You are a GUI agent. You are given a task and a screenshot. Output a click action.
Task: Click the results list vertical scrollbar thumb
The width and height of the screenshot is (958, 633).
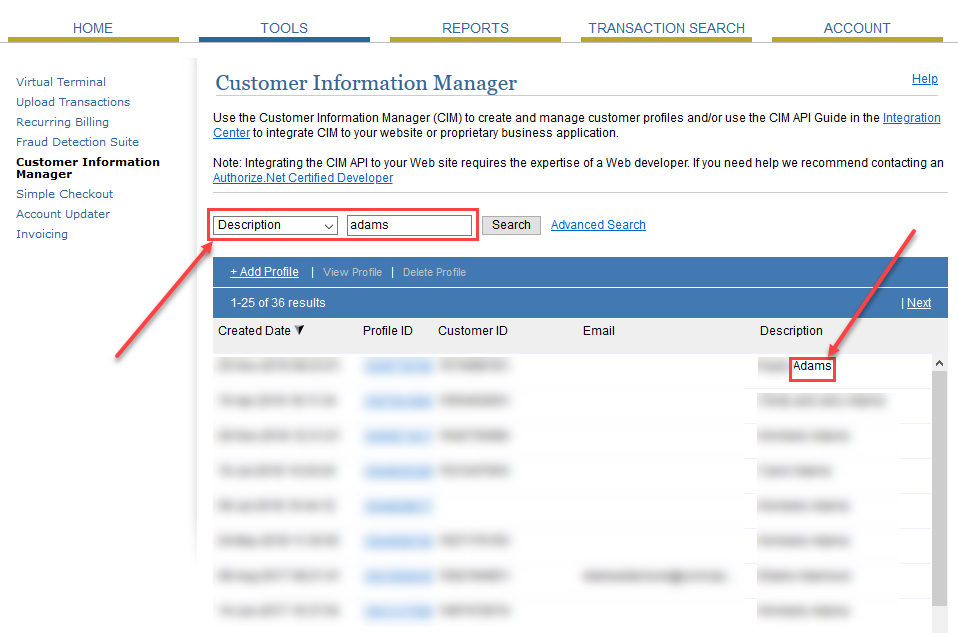[940, 488]
